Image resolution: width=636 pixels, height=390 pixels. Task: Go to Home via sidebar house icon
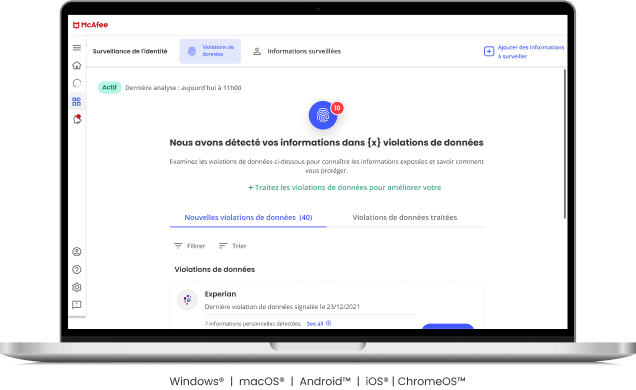(77, 65)
